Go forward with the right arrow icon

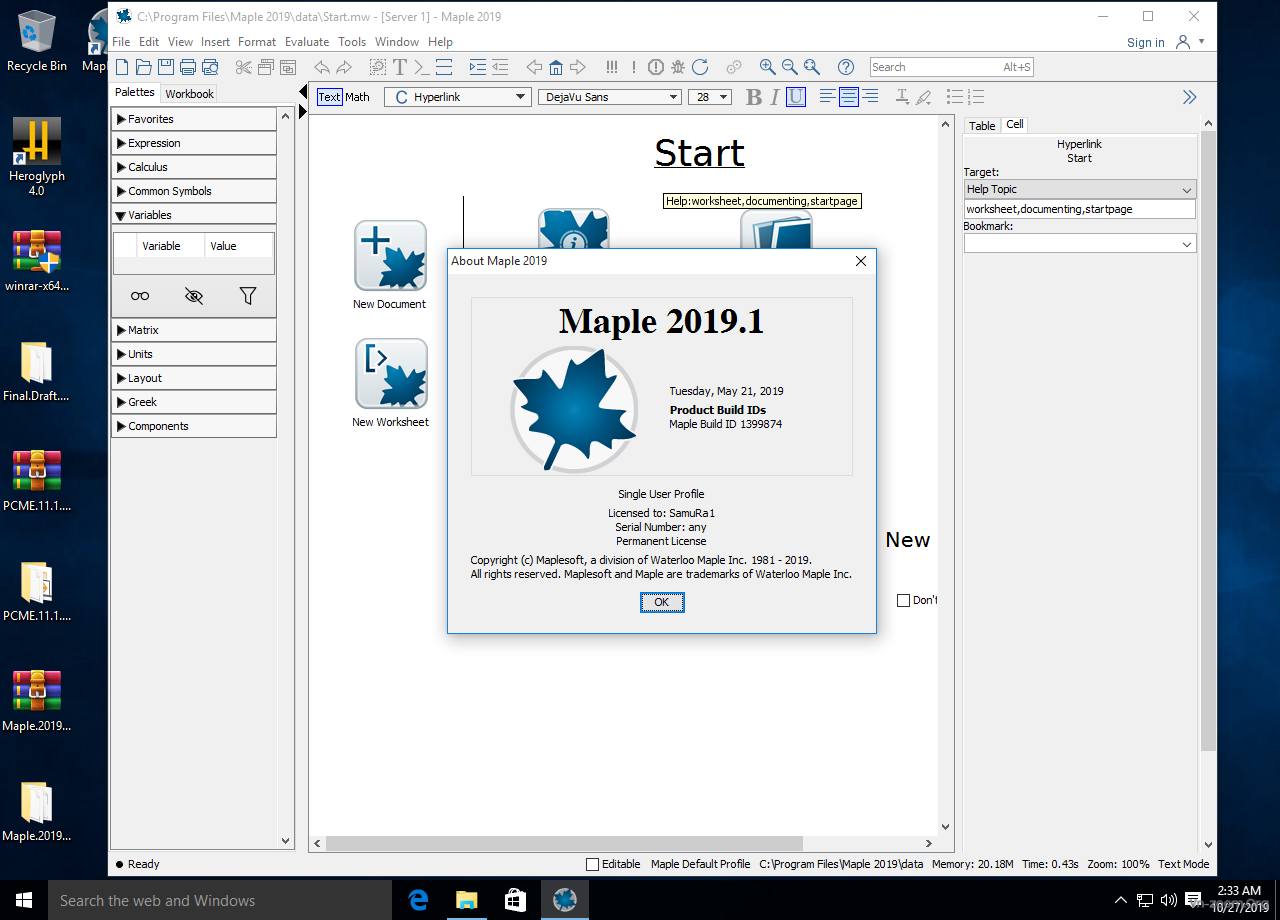coord(578,67)
